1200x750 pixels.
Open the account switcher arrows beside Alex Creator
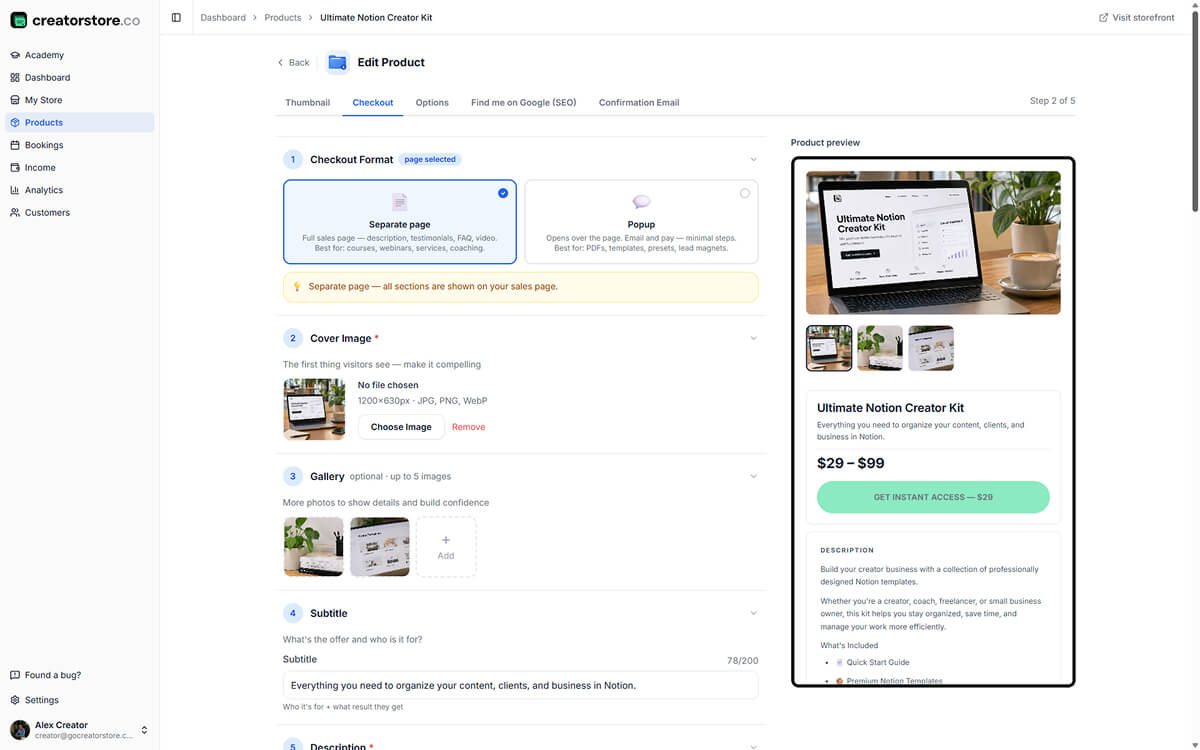coord(144,730)
